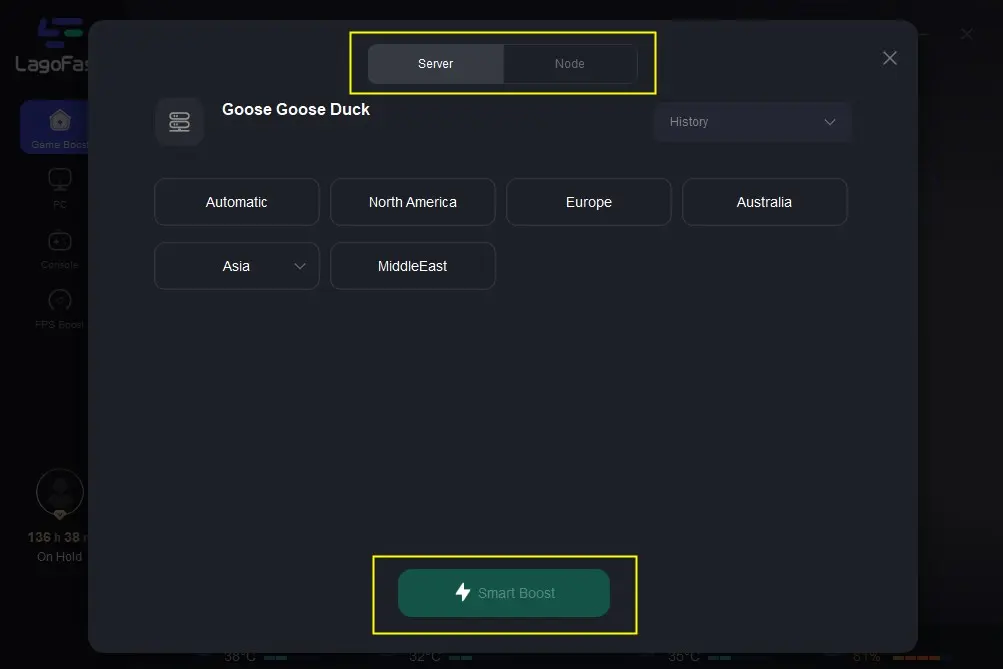Viewport: 1003px width, 669px height.
Task: Select the North America server
Action: 413,202
